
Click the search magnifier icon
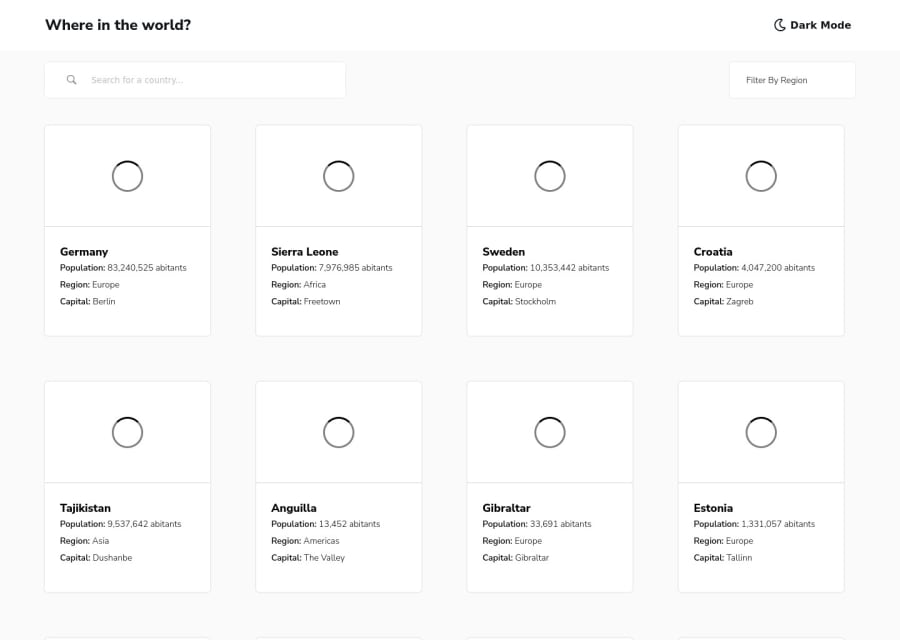(x=71, y=80)
